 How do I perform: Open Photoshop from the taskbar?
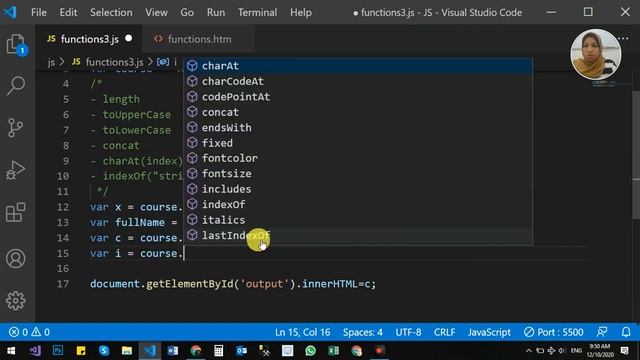coord(58,351)
